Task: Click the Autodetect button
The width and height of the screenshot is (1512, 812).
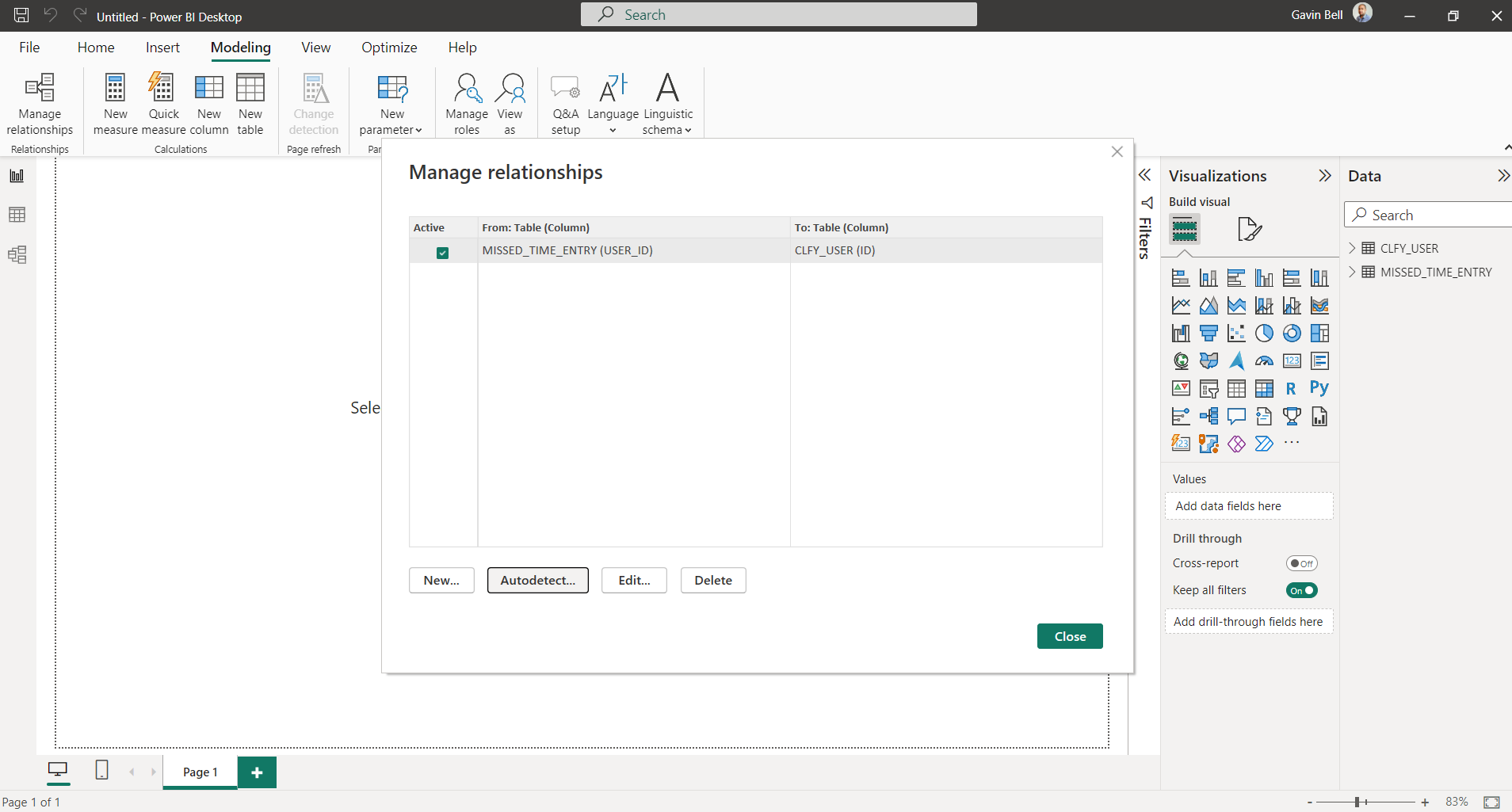Action: pyautogui.click(x=538, y=580)
